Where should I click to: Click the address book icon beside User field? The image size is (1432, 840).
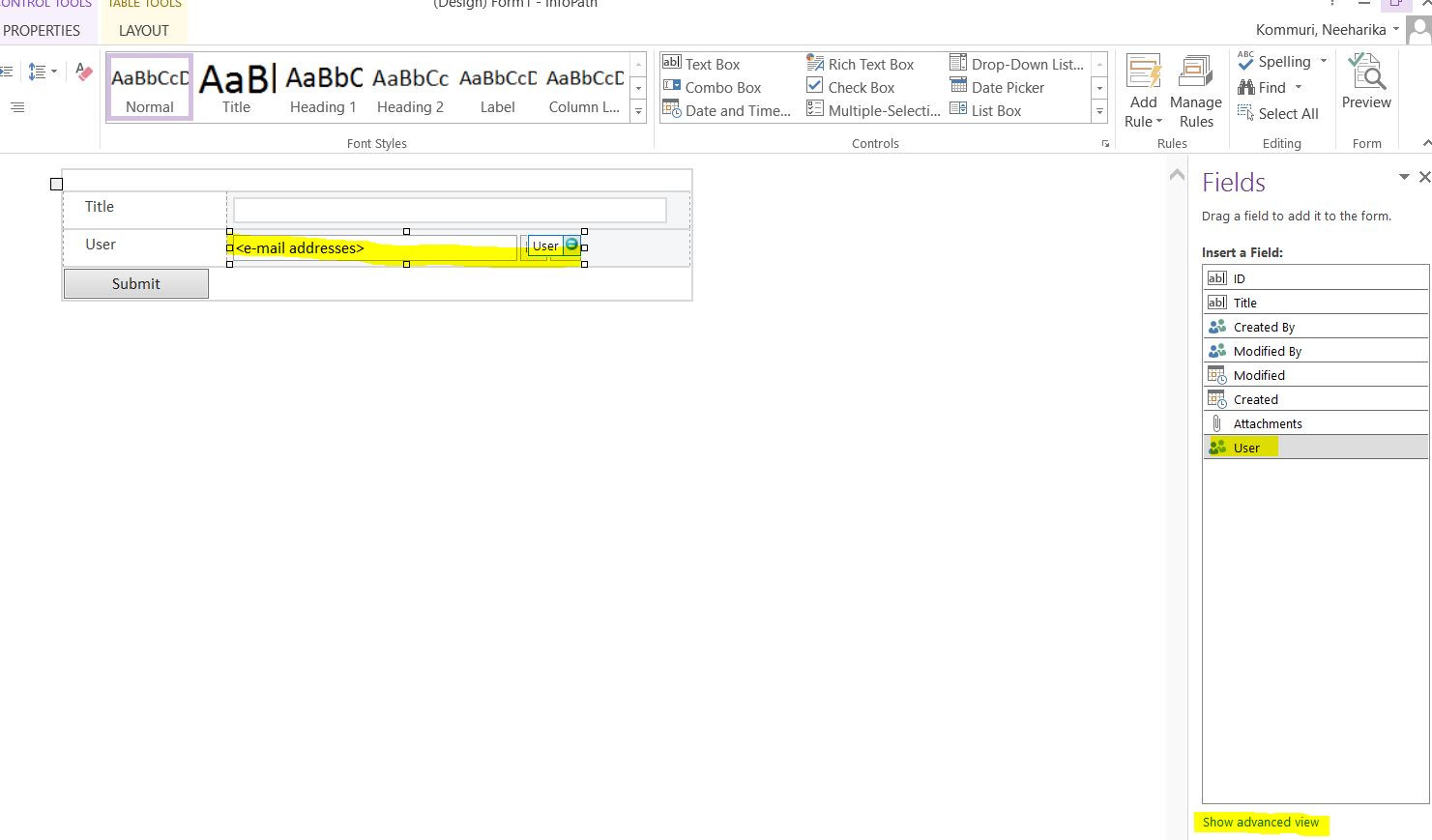coord(572,246)
